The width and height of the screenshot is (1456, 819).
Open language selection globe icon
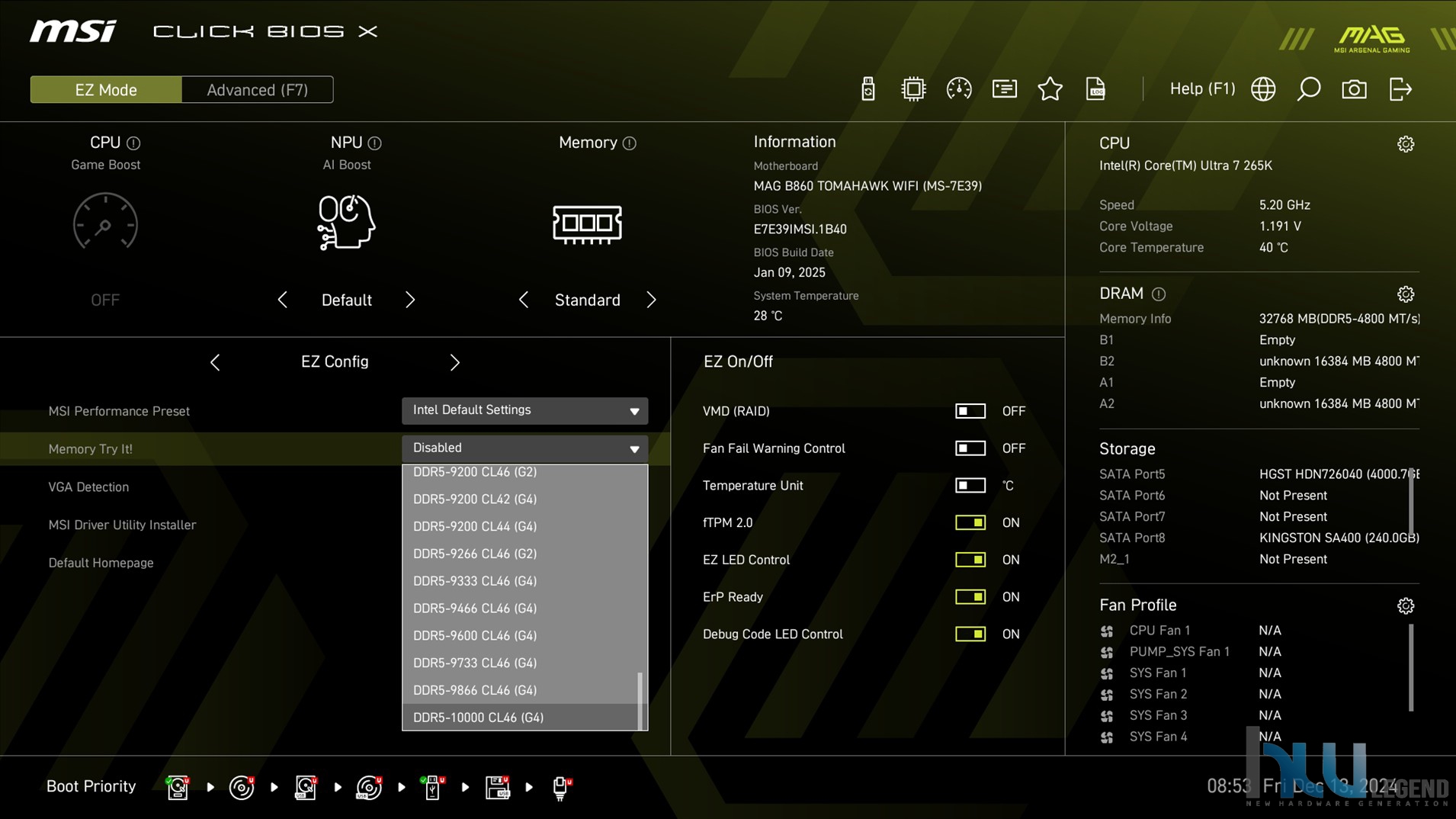coord(1263,89)
